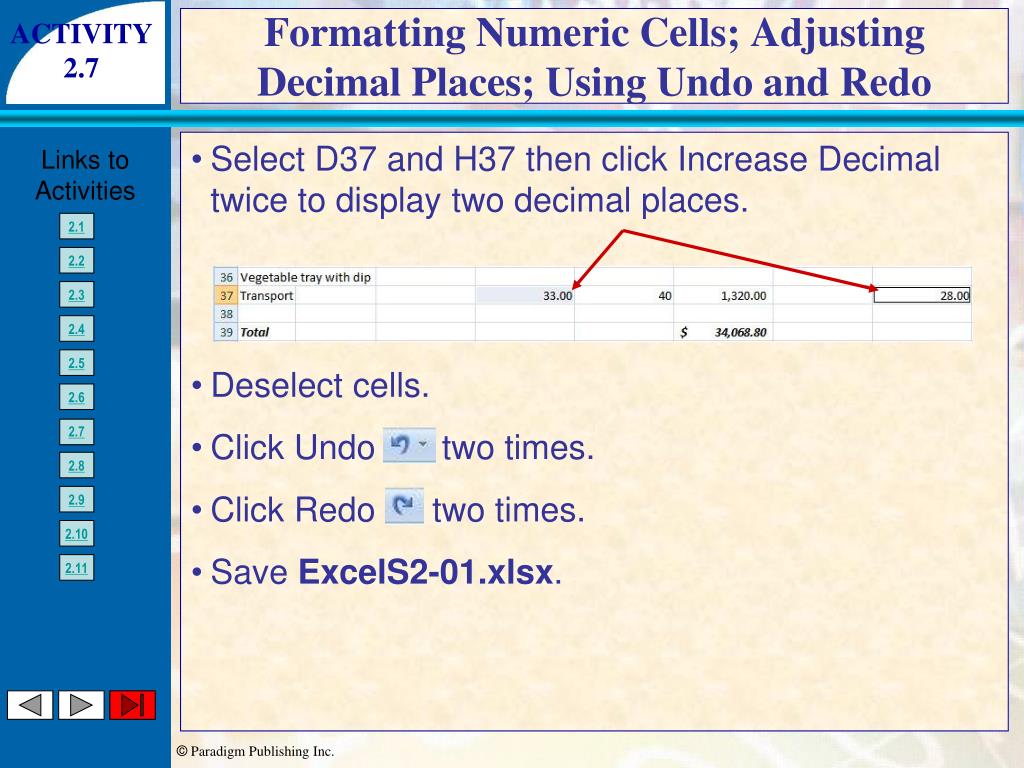Jump to activity link 2.4

point(76,329)
